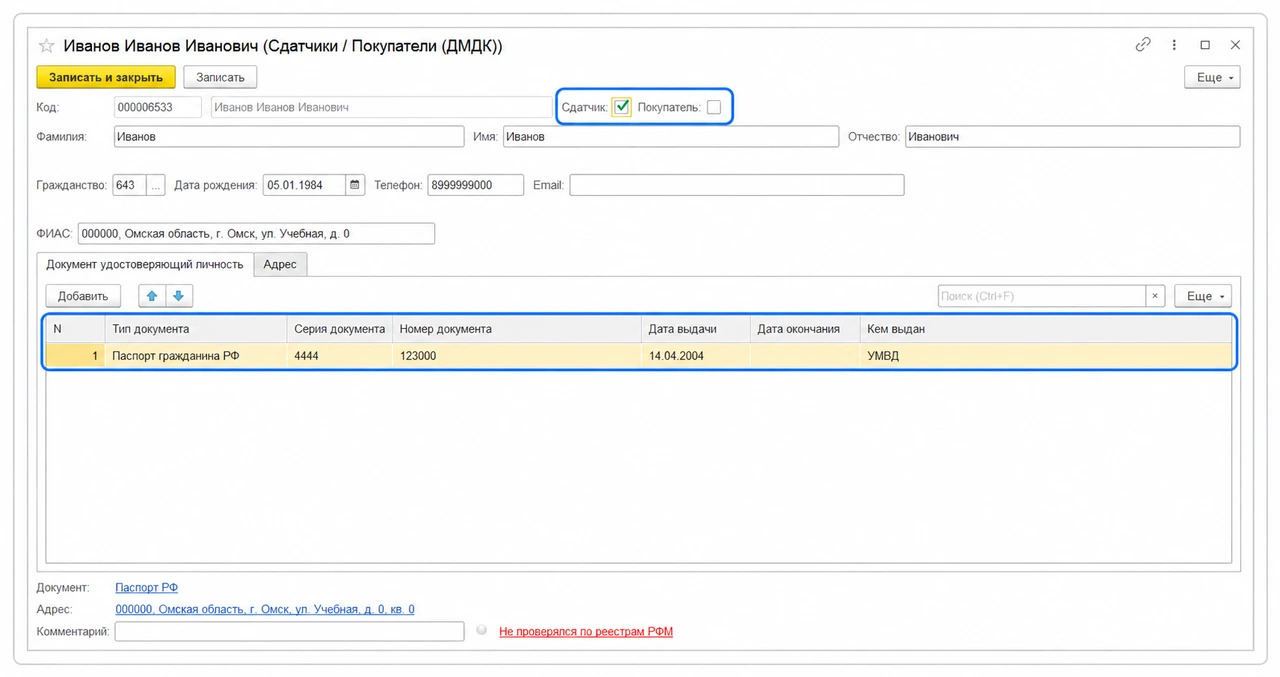Click the Комментарий input field

pos(290,632)
